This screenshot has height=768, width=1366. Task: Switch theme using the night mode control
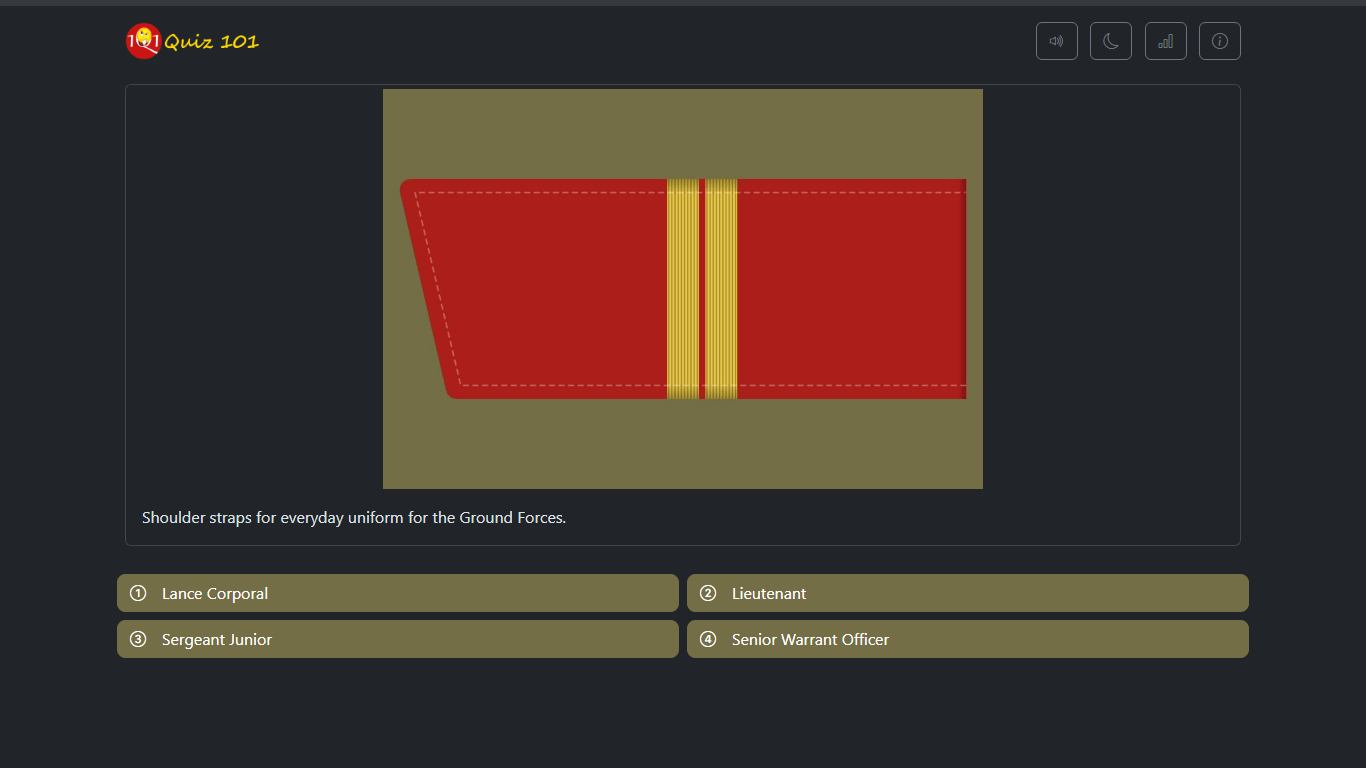1111,41
